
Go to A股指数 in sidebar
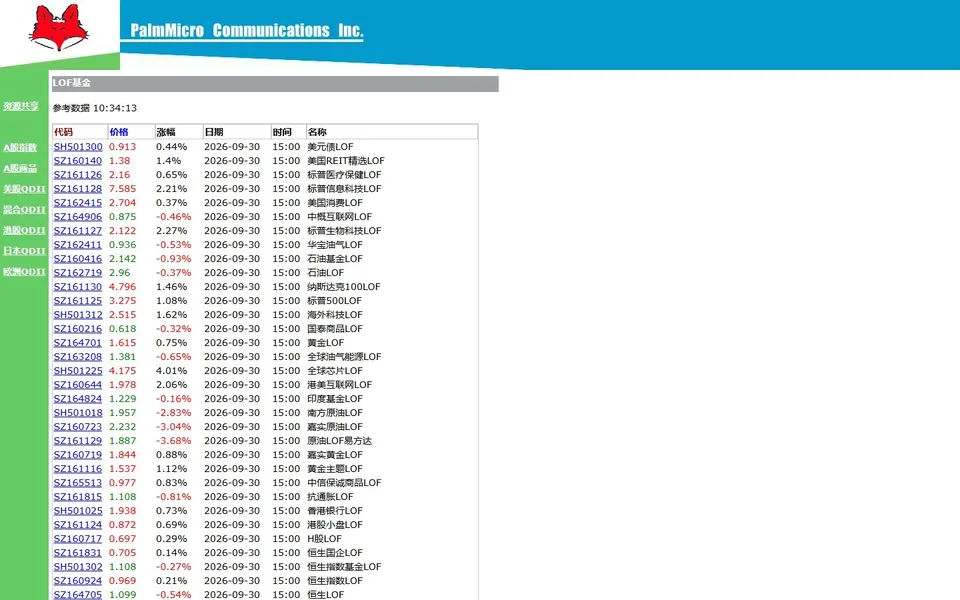click(x=20, y=148)
